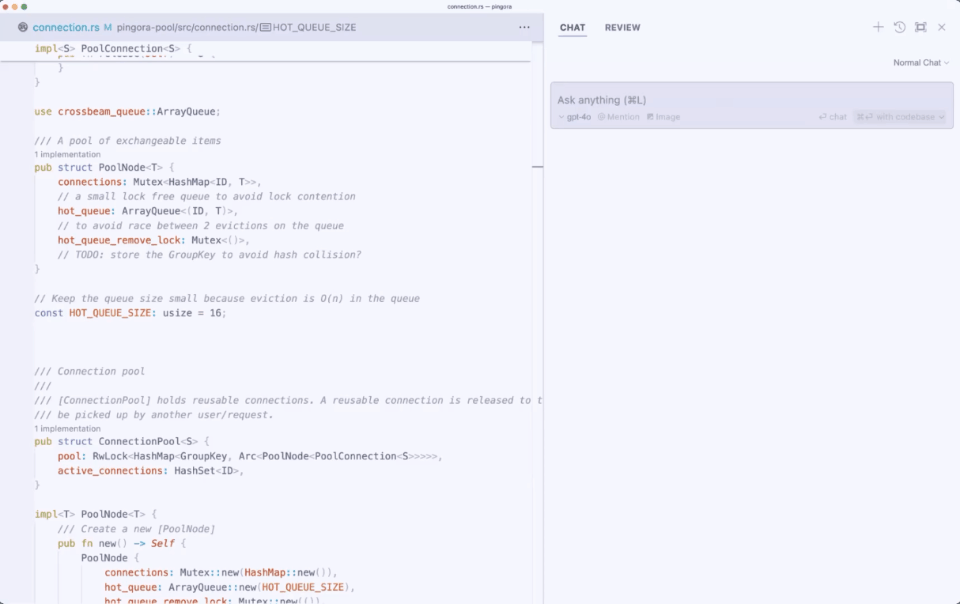Screen dimensions: 960x604
Task: Attach an Image to the chat
Action: click(651, 117)
